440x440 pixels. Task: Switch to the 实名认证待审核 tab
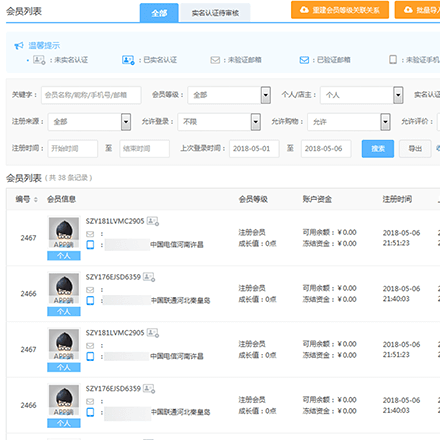coord(215,13)
